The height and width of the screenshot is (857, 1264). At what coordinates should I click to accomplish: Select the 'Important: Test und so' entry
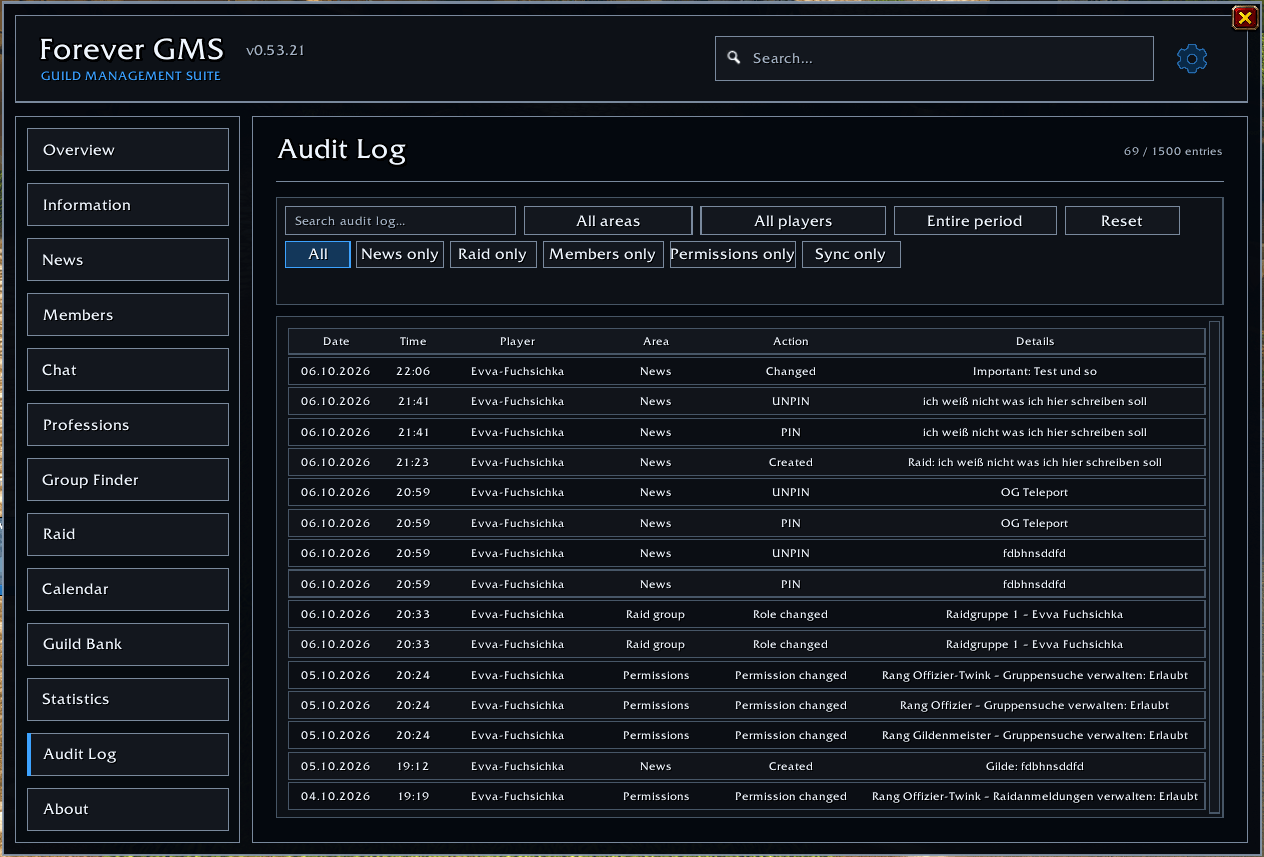click(x=747, y=371)
